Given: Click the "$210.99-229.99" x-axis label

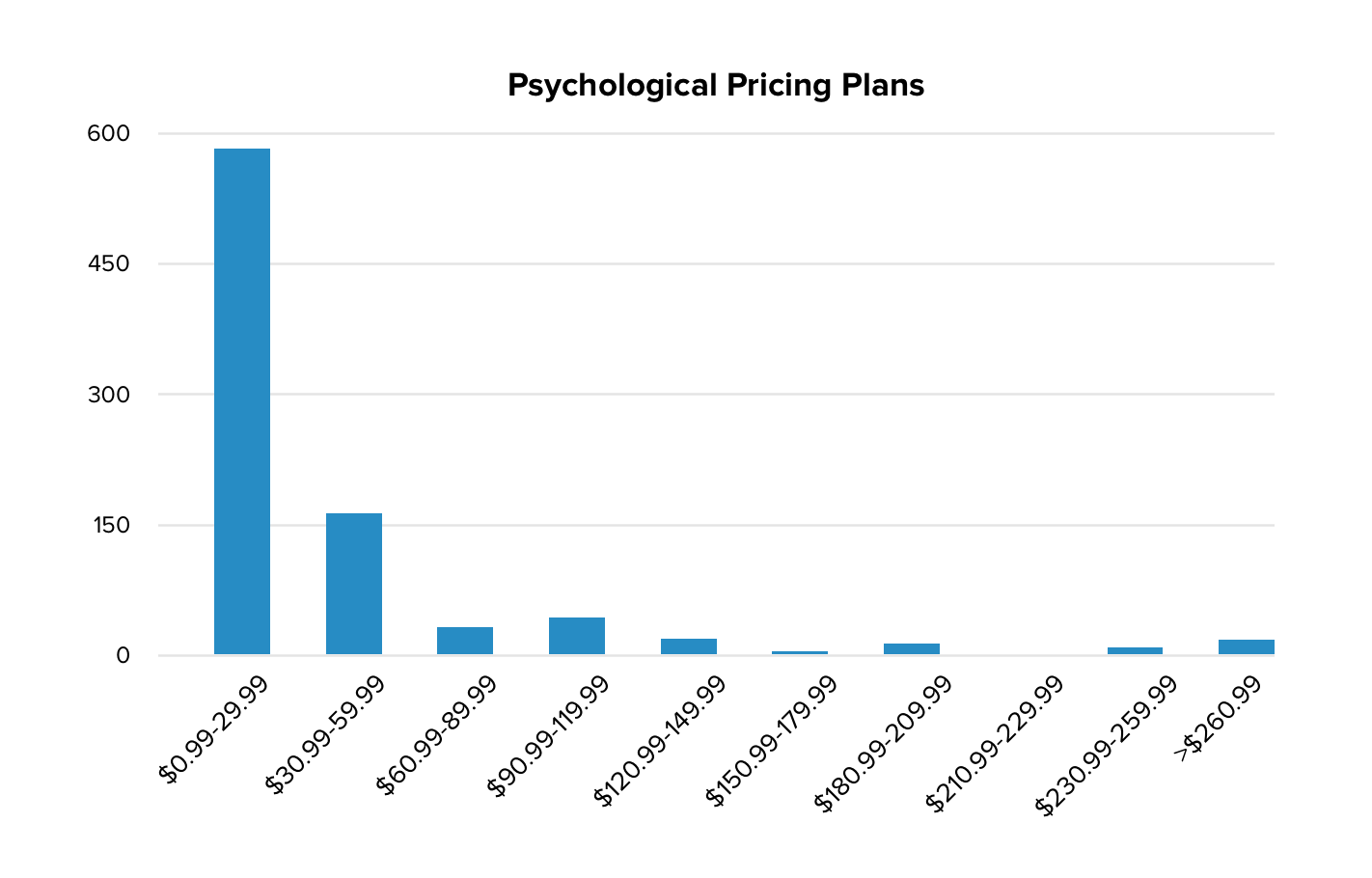Looking at the screenshot, I should pos(994,741).
